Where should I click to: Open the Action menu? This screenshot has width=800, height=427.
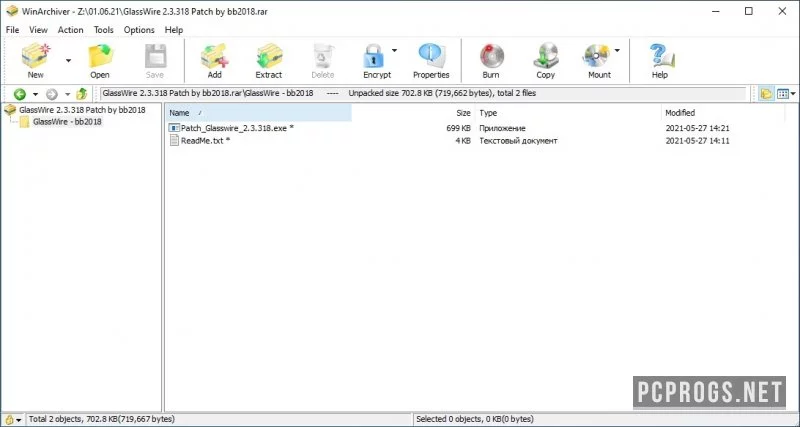(70, 30)
